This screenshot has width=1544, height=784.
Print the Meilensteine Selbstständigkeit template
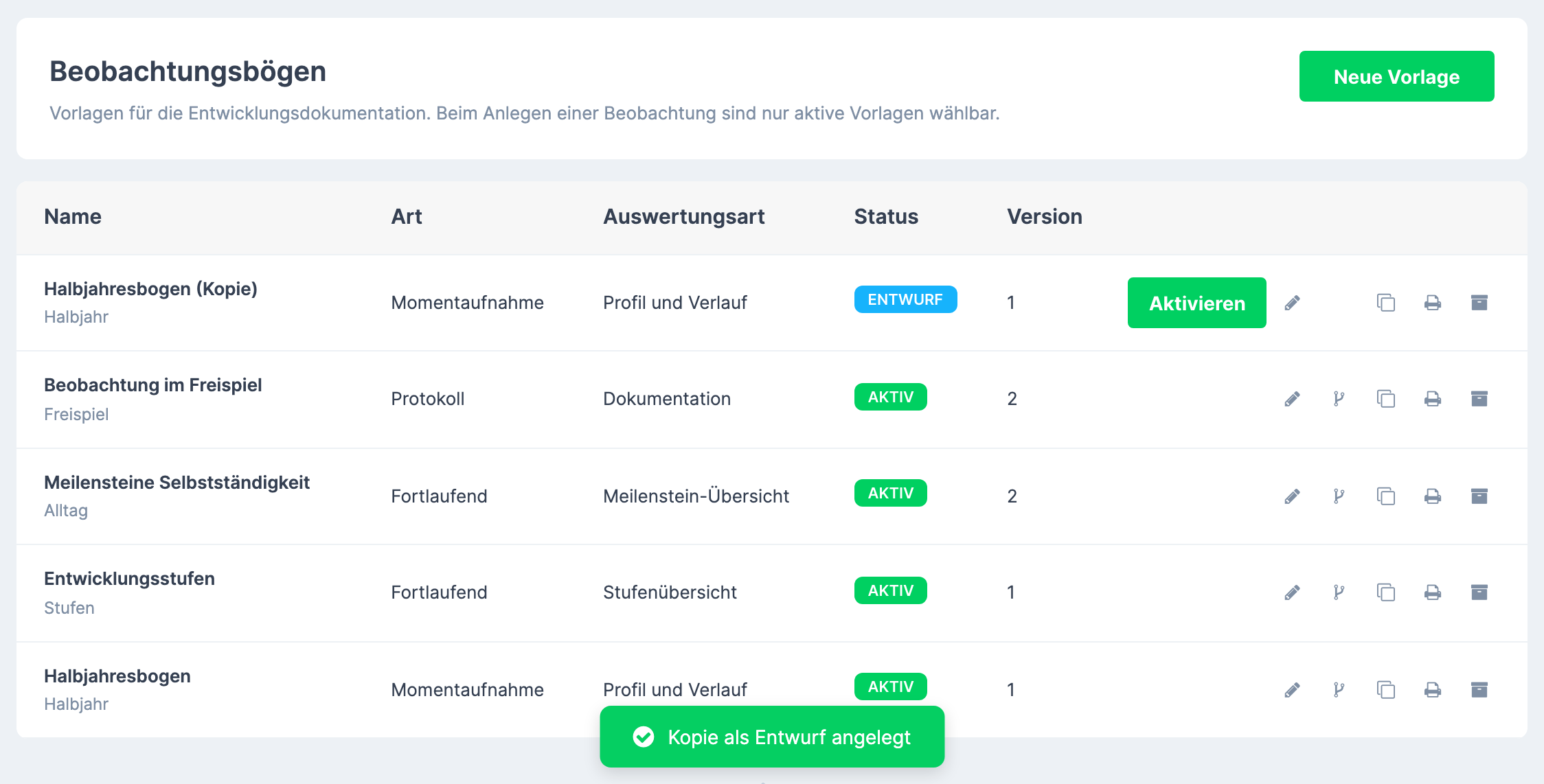coord(1433,496)
